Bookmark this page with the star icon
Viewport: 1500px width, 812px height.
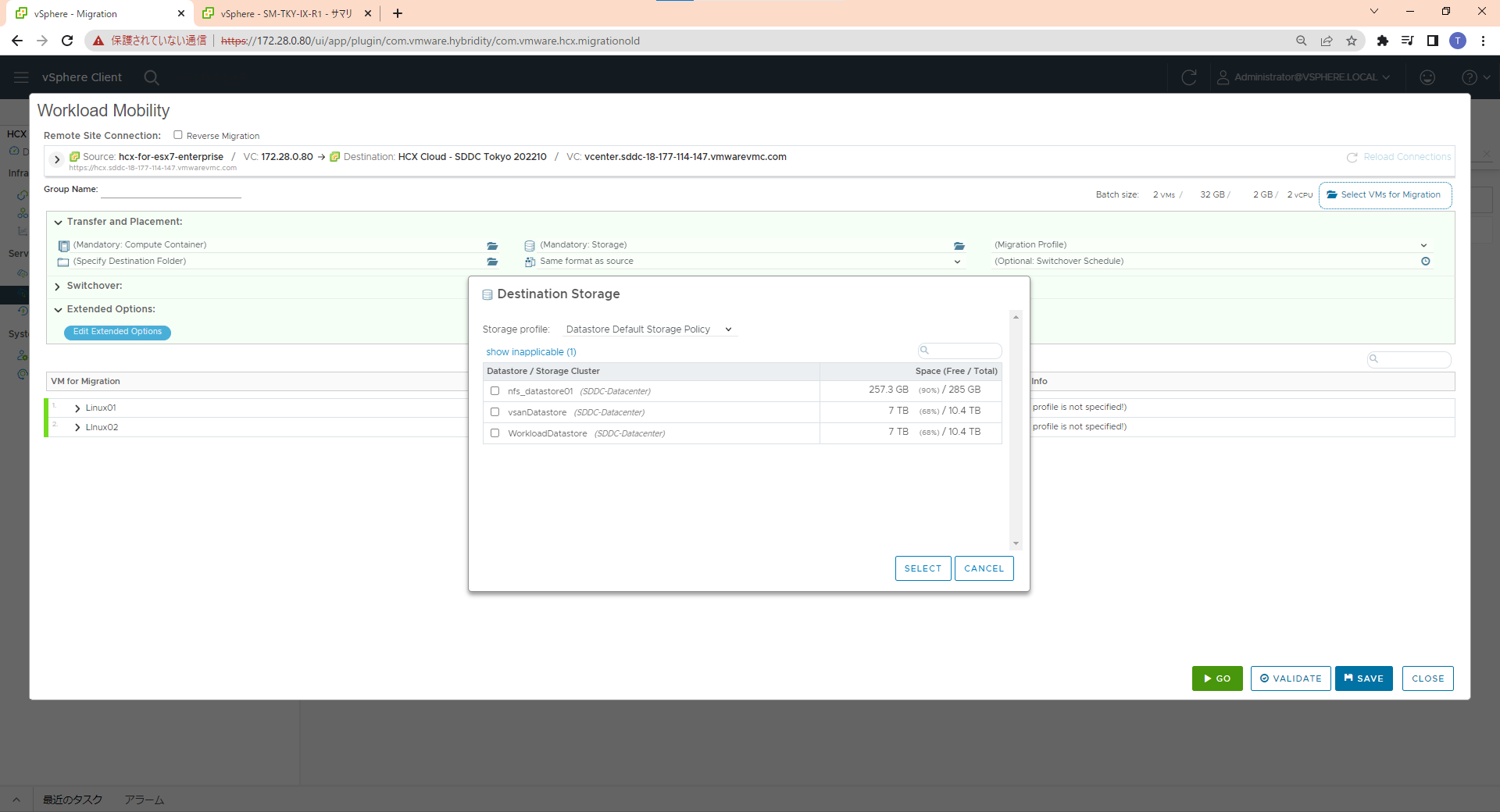[1352, 41]
